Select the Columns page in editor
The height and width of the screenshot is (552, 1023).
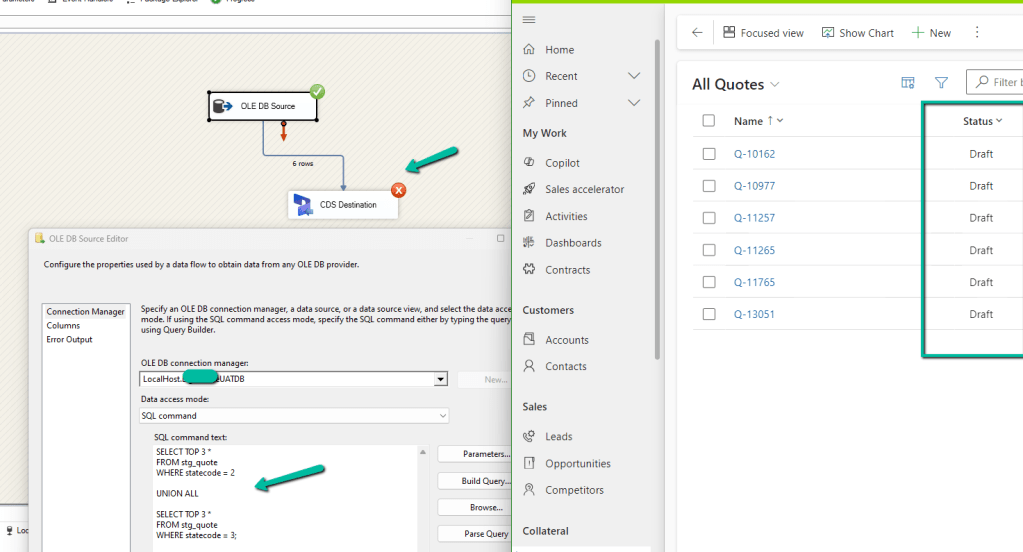pos(63,326)
